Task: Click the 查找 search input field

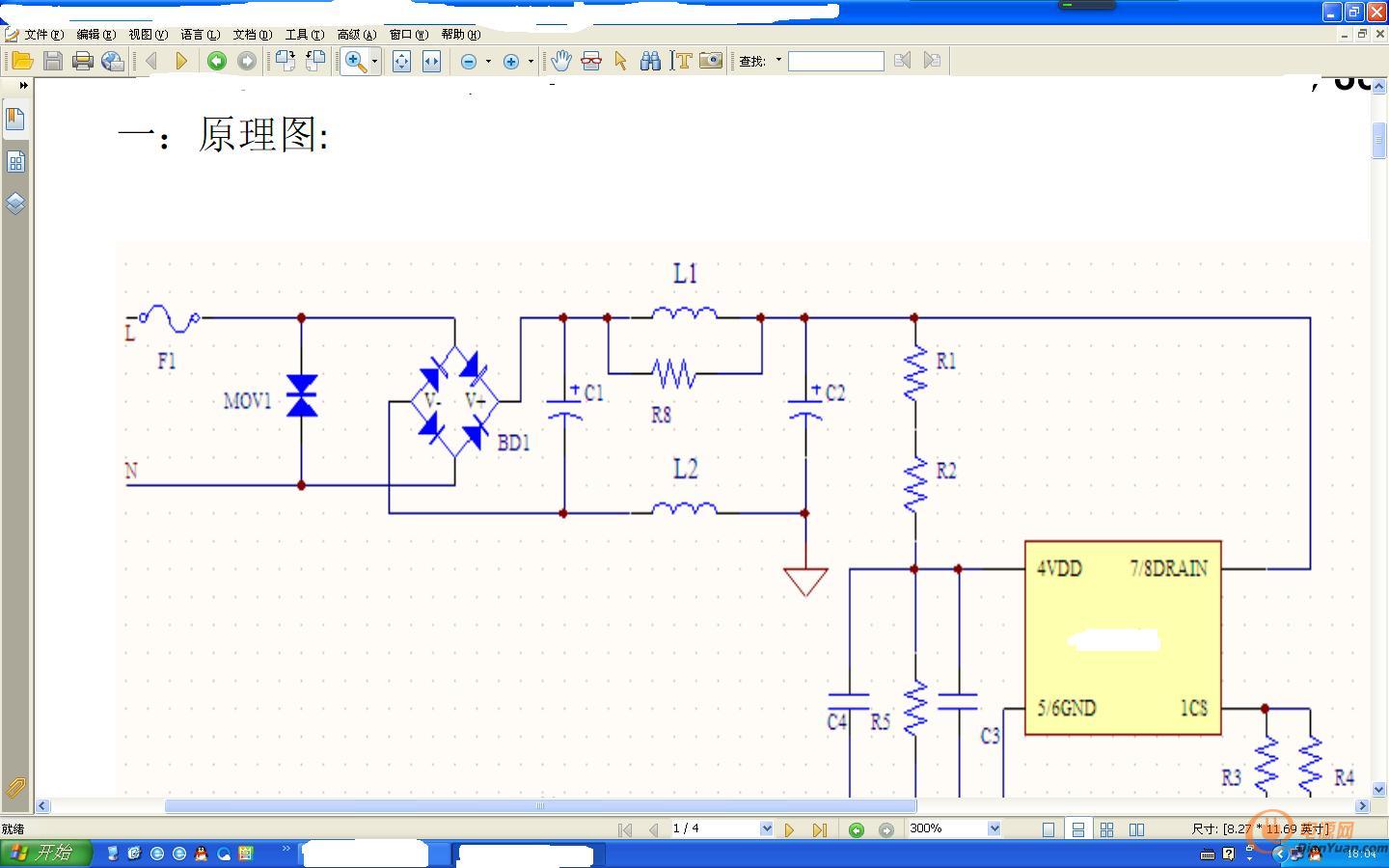Action: click(x=835, y=62)
